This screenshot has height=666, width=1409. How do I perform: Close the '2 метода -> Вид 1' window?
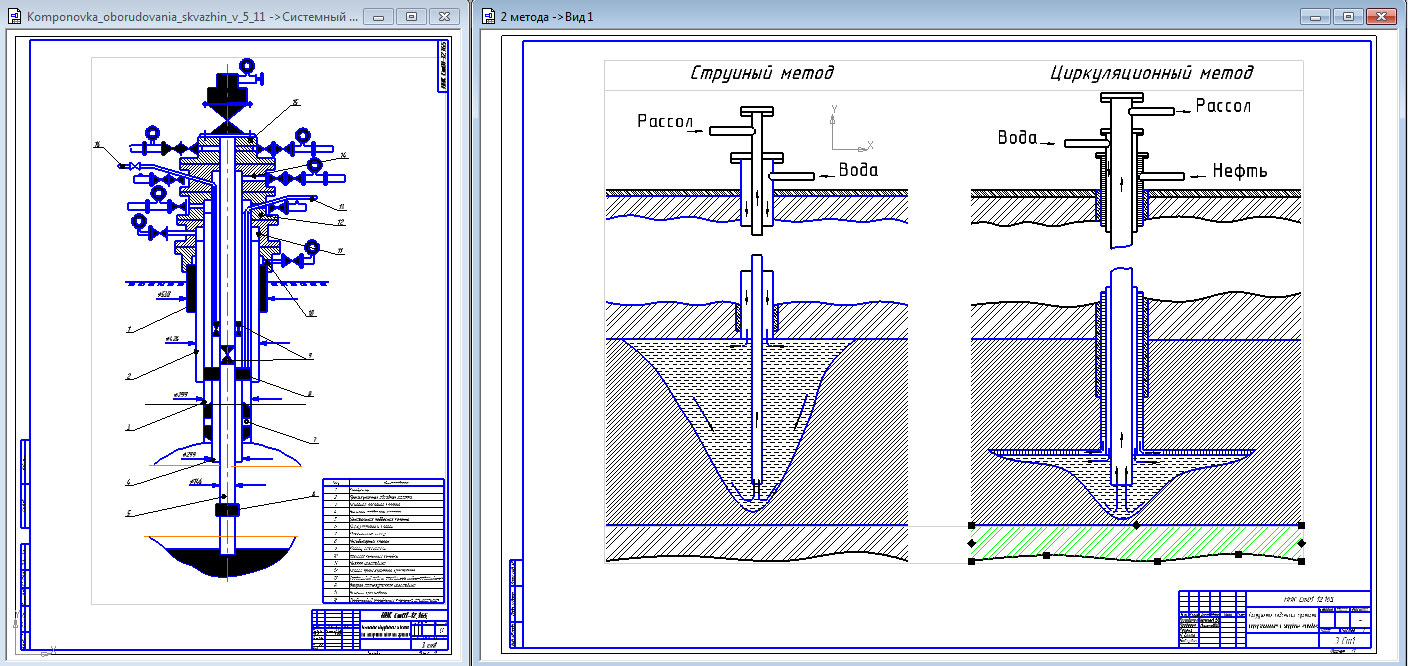pos(1380,17)
